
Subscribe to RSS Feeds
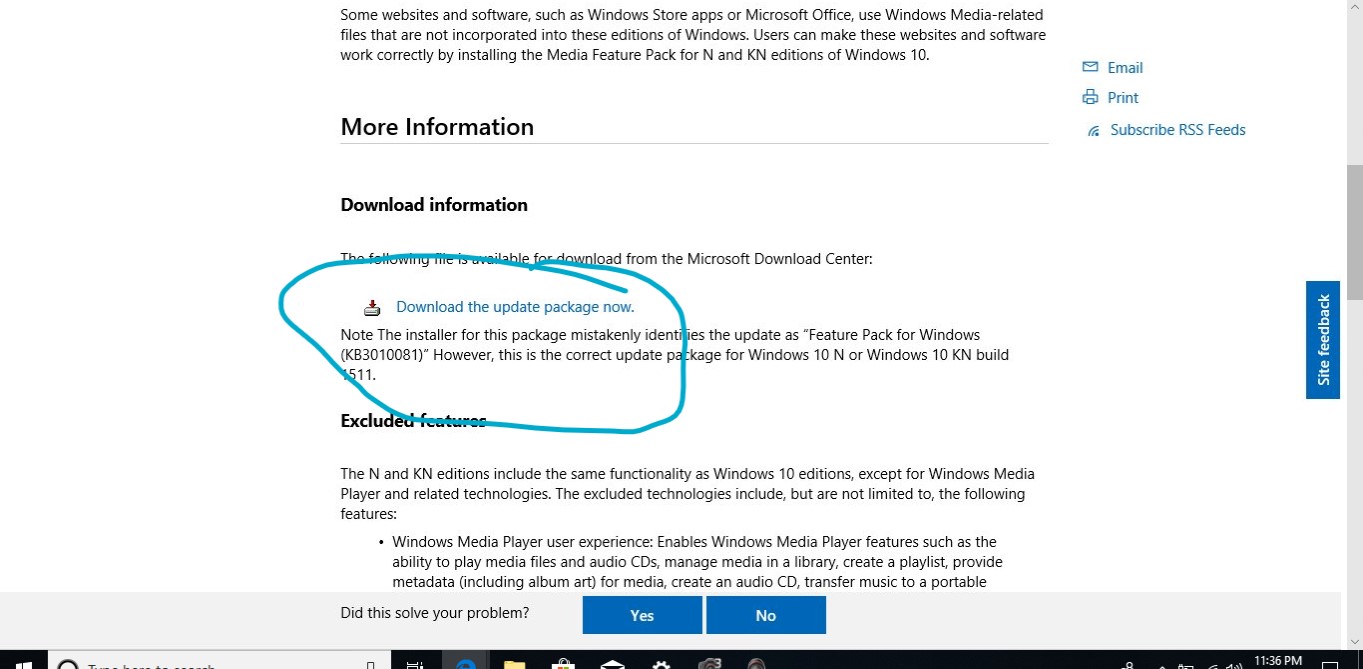(x=1179, y=129)
